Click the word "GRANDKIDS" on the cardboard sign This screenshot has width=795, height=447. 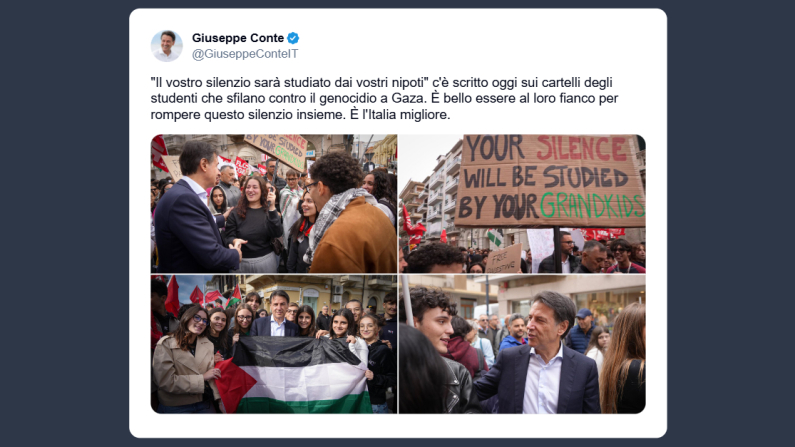pyautogui.click(x=592, y=206)
